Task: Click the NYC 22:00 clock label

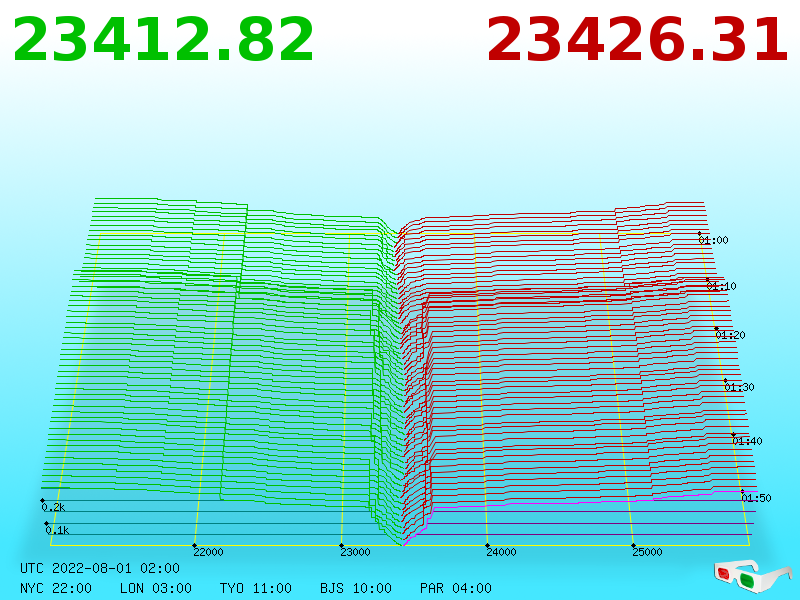Action: (56, 588)
